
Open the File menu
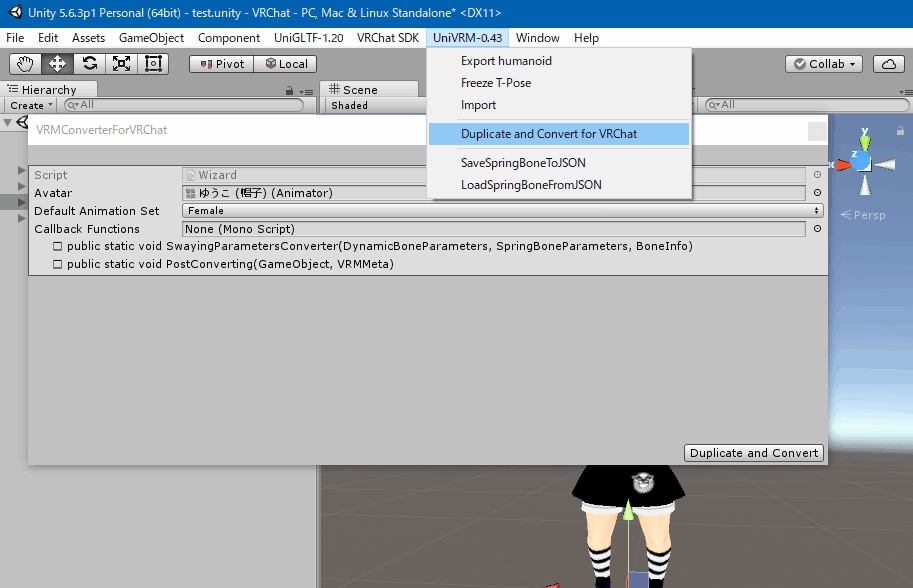click(15, 38)
